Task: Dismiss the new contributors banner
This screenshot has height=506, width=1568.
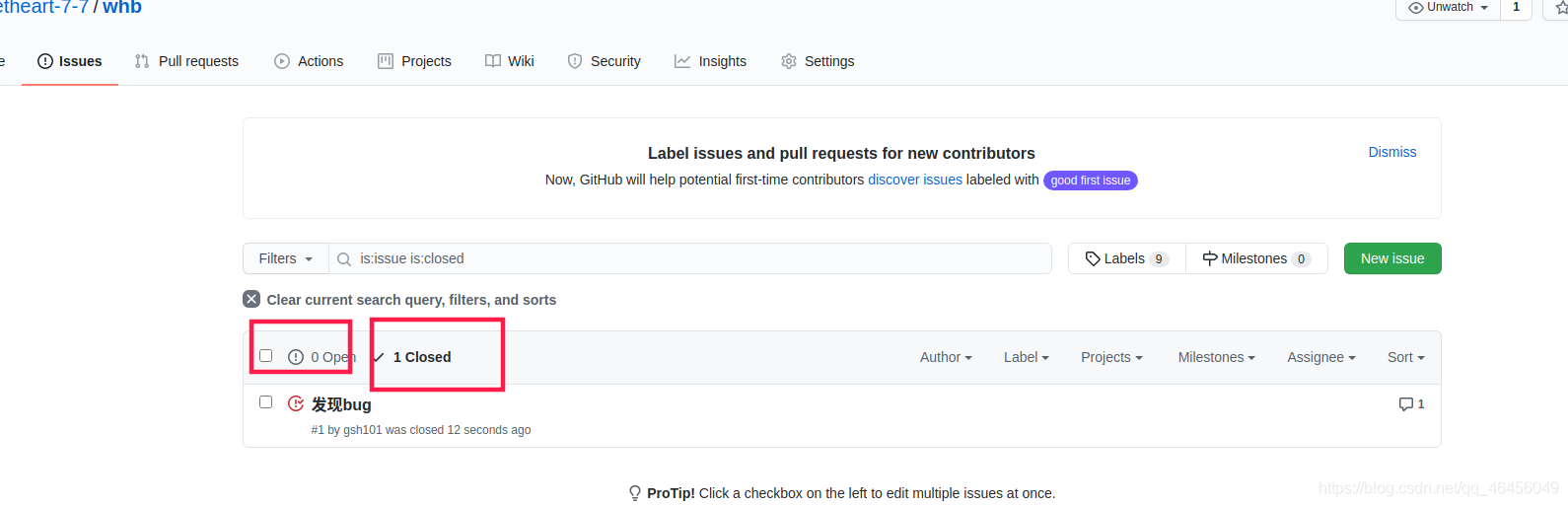Action: [x=1391, y=152]
